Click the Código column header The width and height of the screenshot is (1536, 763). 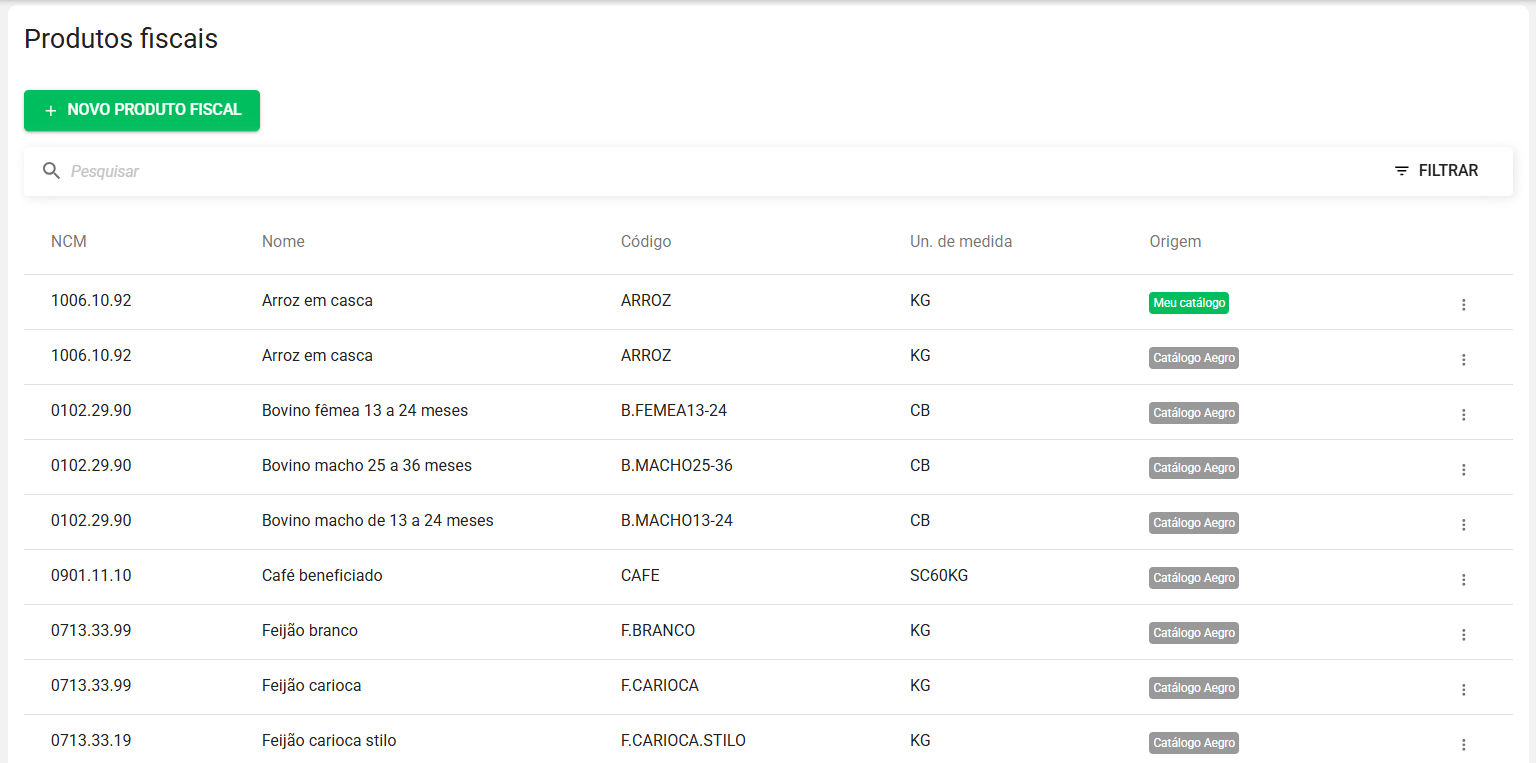[646, 241]
